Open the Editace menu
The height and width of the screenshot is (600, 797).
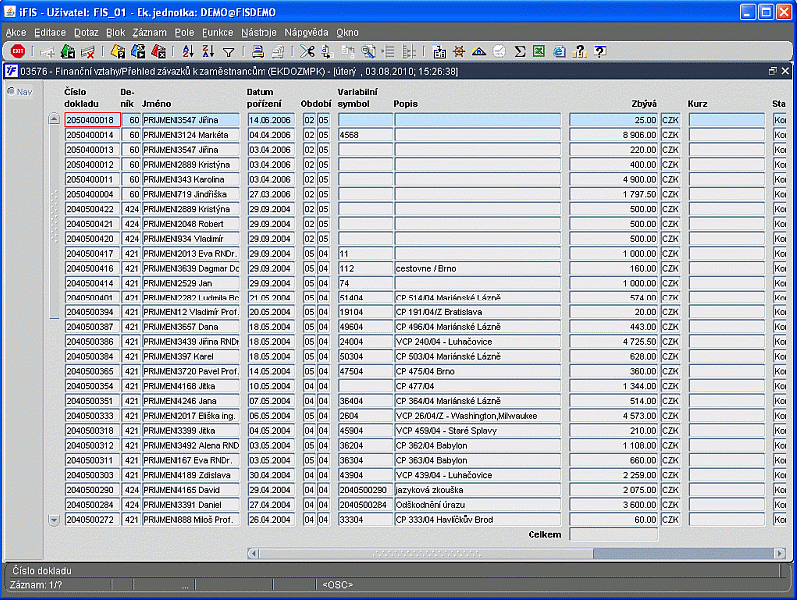pyautogui.click(x=50, y=33)
